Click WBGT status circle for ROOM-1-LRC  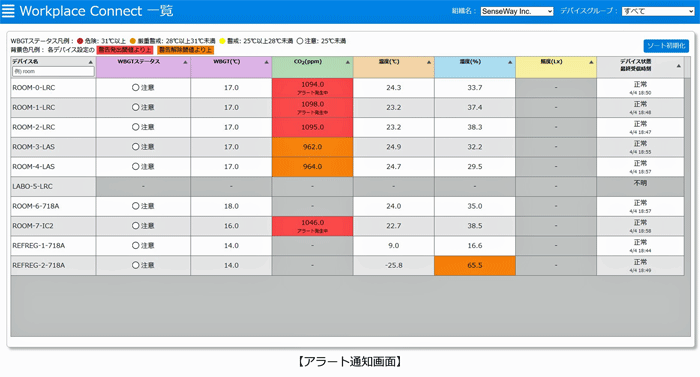[135, 107]
